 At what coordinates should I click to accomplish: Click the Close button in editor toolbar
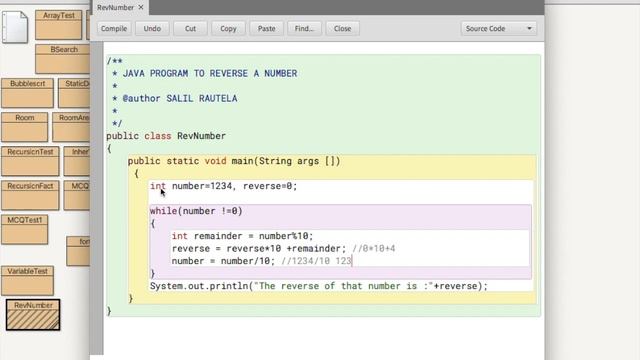[x=342, y=29]
